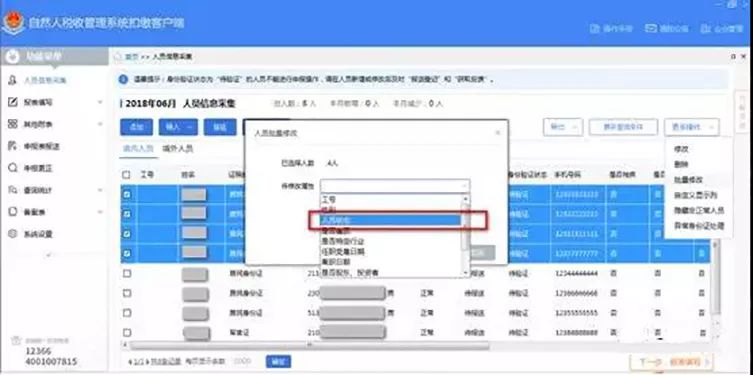
Task: Click the 下一步 button at the bottom right
Action: (x=670, y=362)
